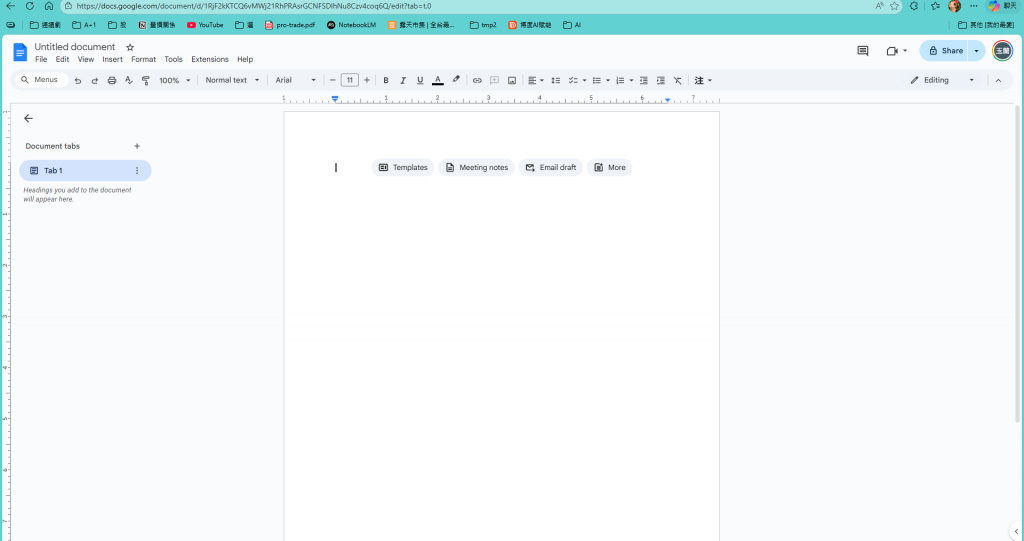Increase paragraph indent
Viewport: 1024px width, 541px height.
pyautogui.click(x=660, y=80)
